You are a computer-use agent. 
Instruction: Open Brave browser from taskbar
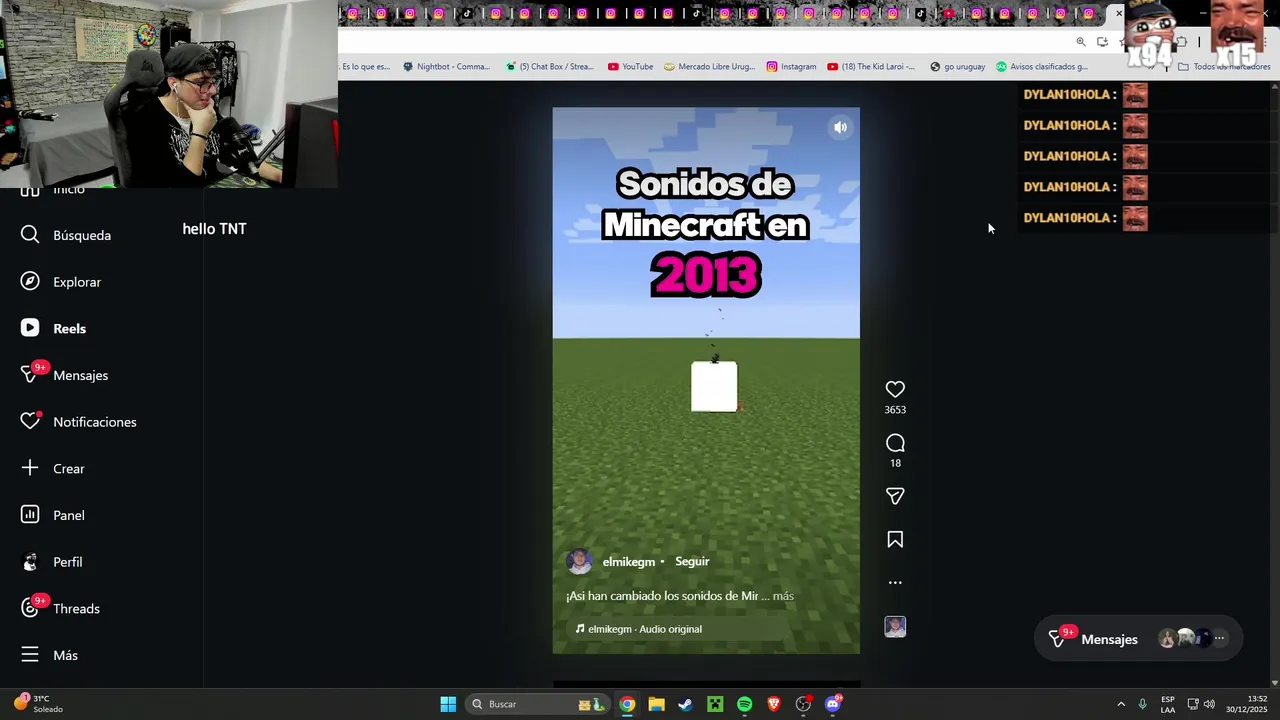(773, 704)
